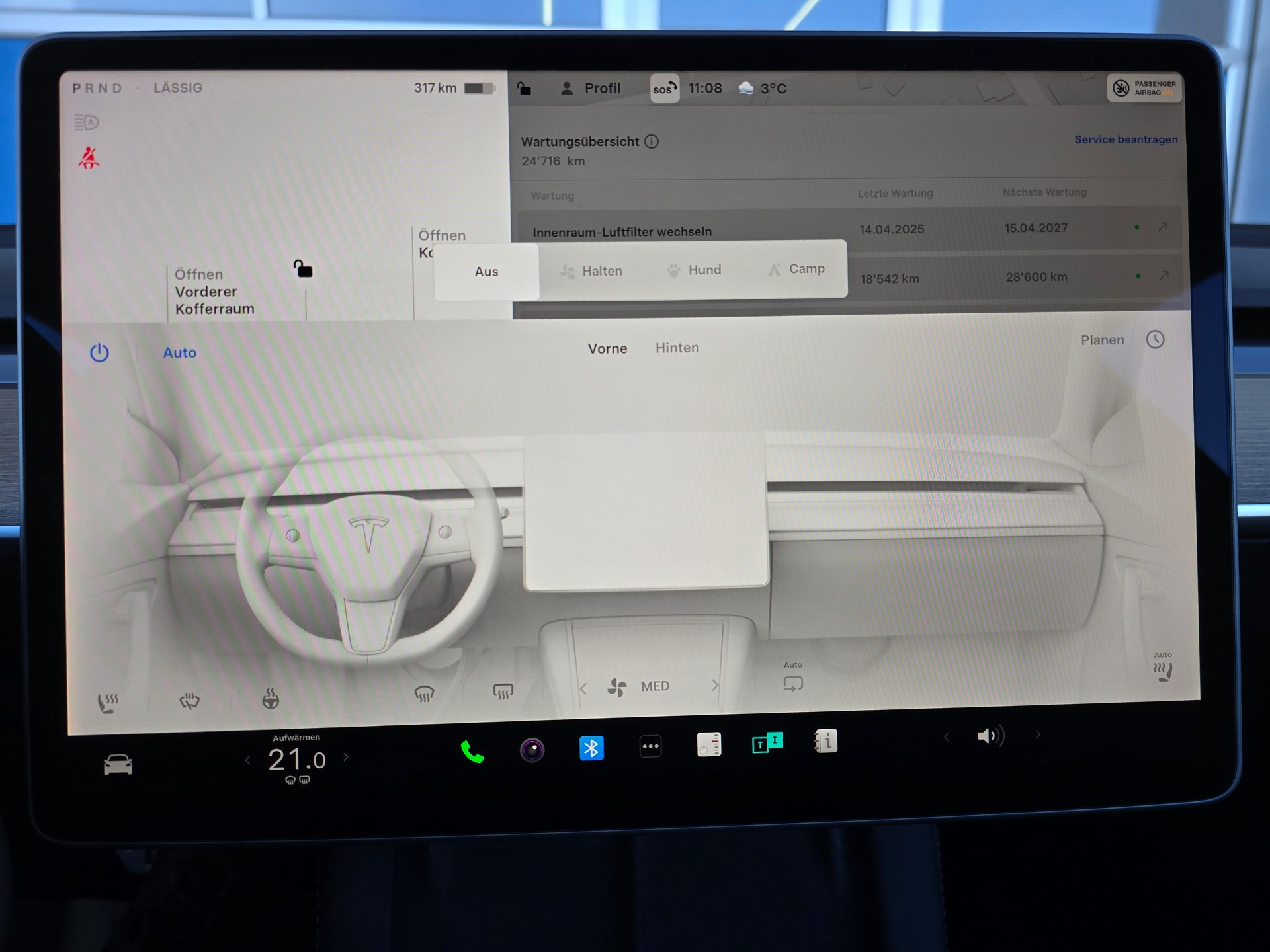Viewport: 1270px width, 952px height.
Task: Switch to the Hinten climate tab
Action: [x=677, y=348]
